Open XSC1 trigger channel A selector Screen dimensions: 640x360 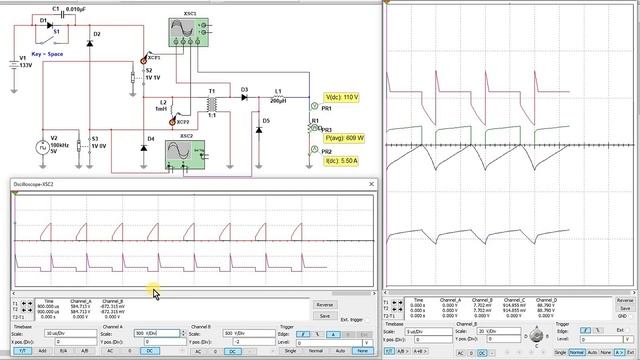pos(620,352)
